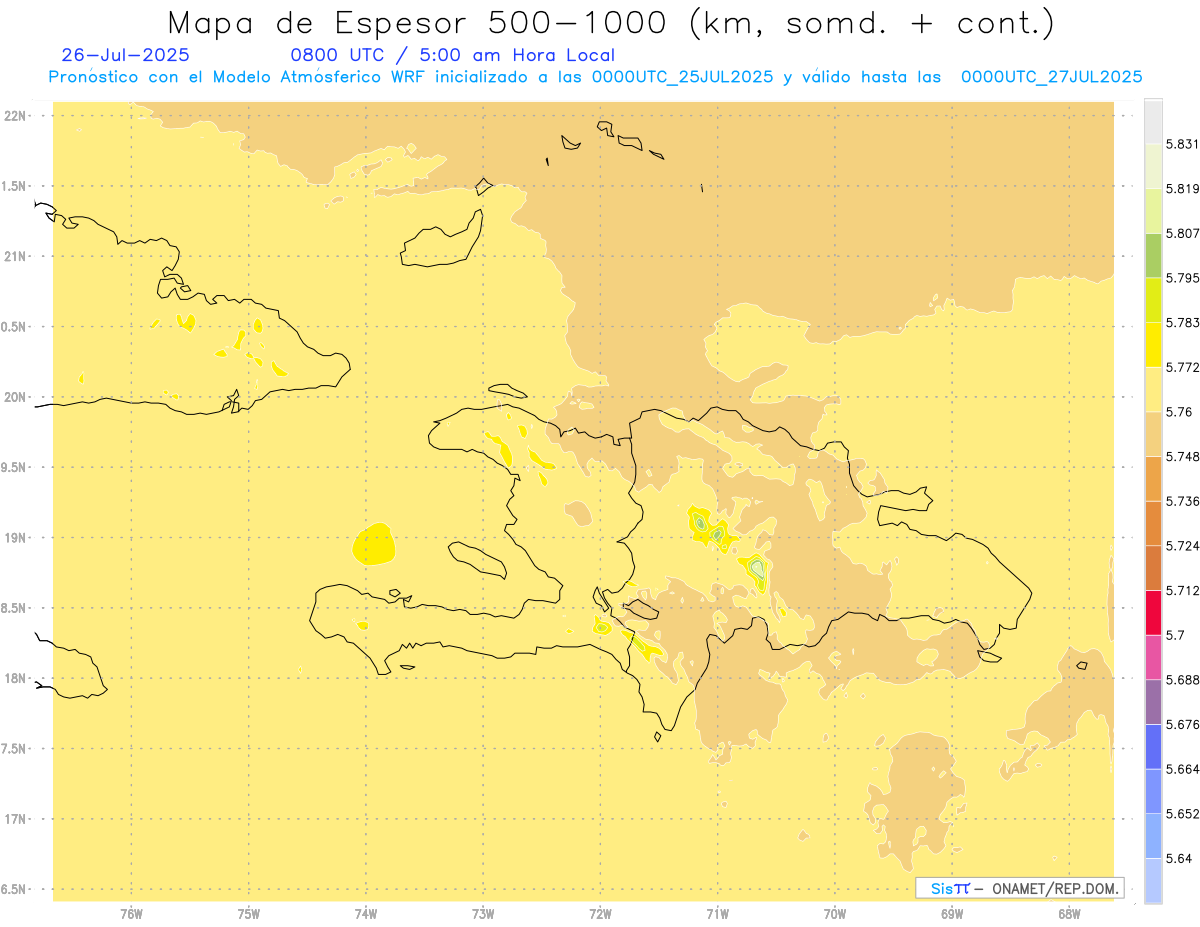Click the 72W longitude axis label

point(600,914)
